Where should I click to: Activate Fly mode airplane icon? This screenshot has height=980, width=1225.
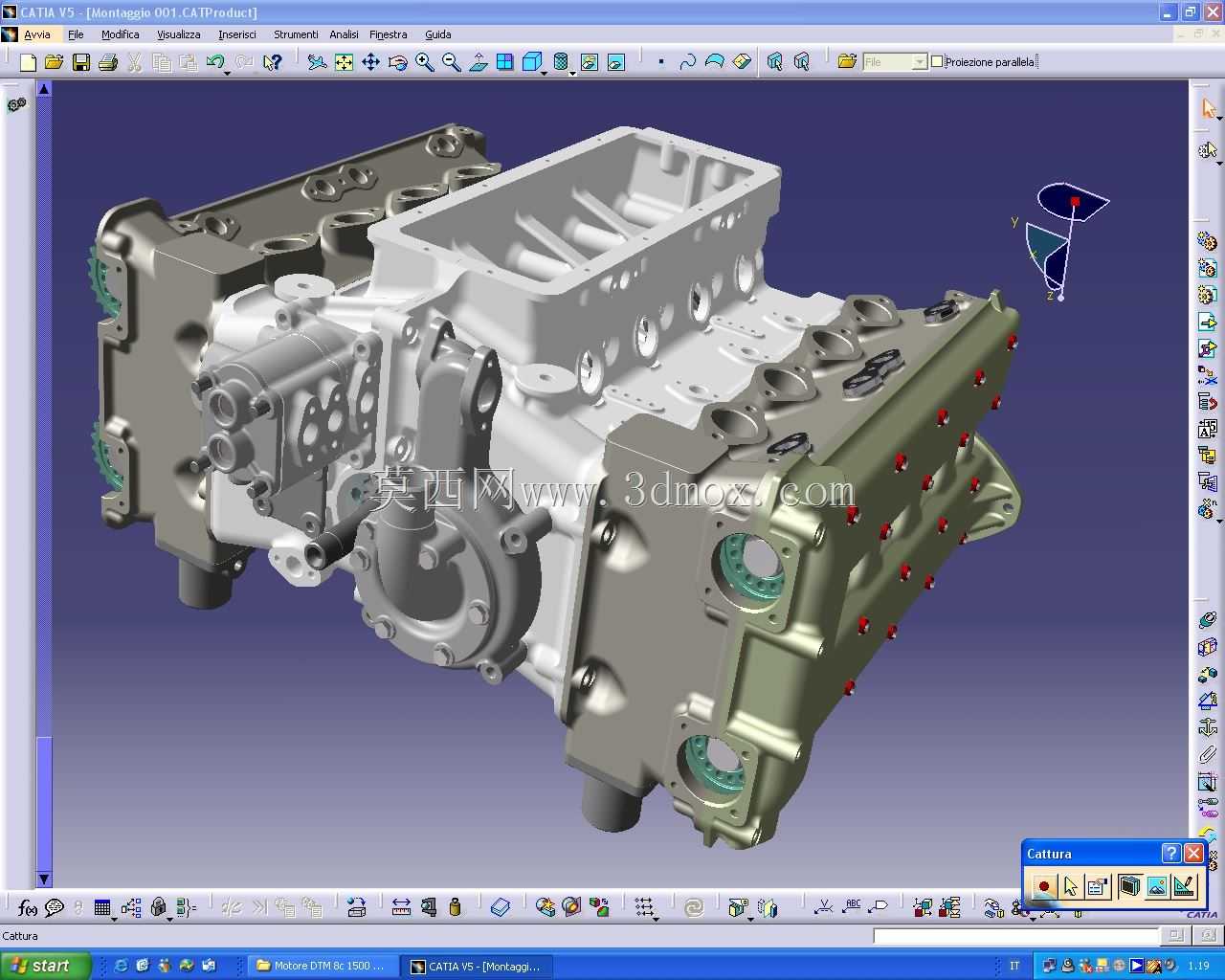317,62
